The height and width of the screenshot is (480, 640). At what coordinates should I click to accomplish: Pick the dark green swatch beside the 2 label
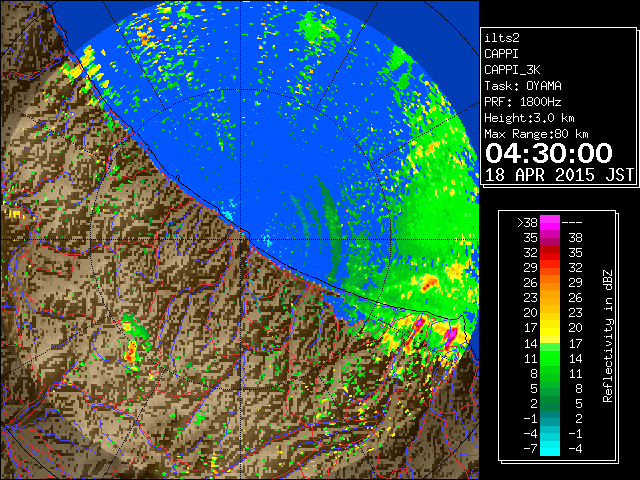coord(550,403)
